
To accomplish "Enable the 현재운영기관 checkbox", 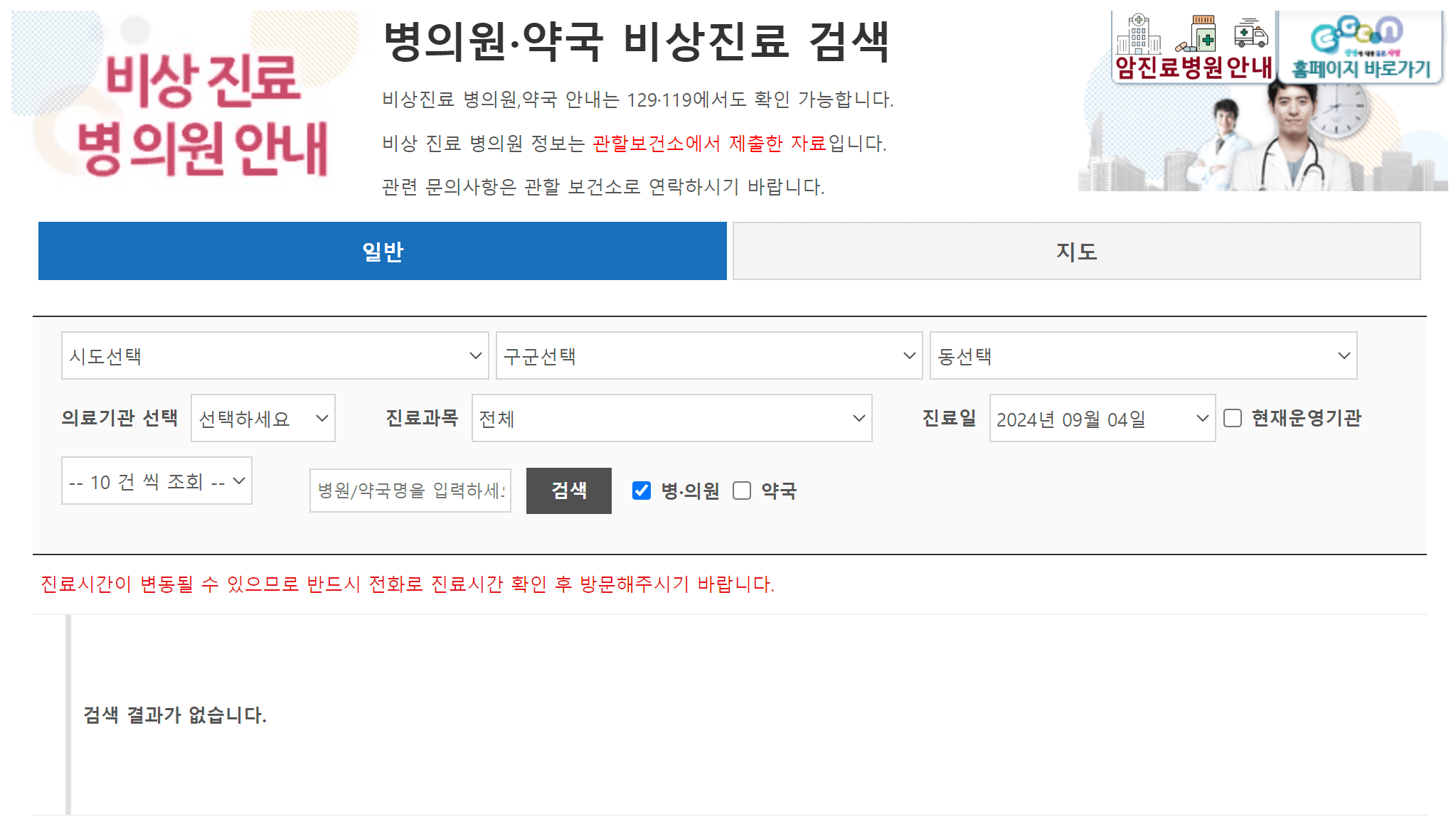I will [x=1232, y=419].
